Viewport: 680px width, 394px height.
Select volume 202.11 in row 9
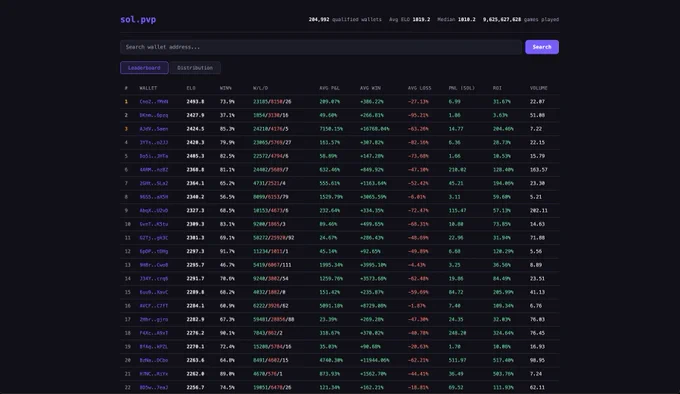pos(538,211)
